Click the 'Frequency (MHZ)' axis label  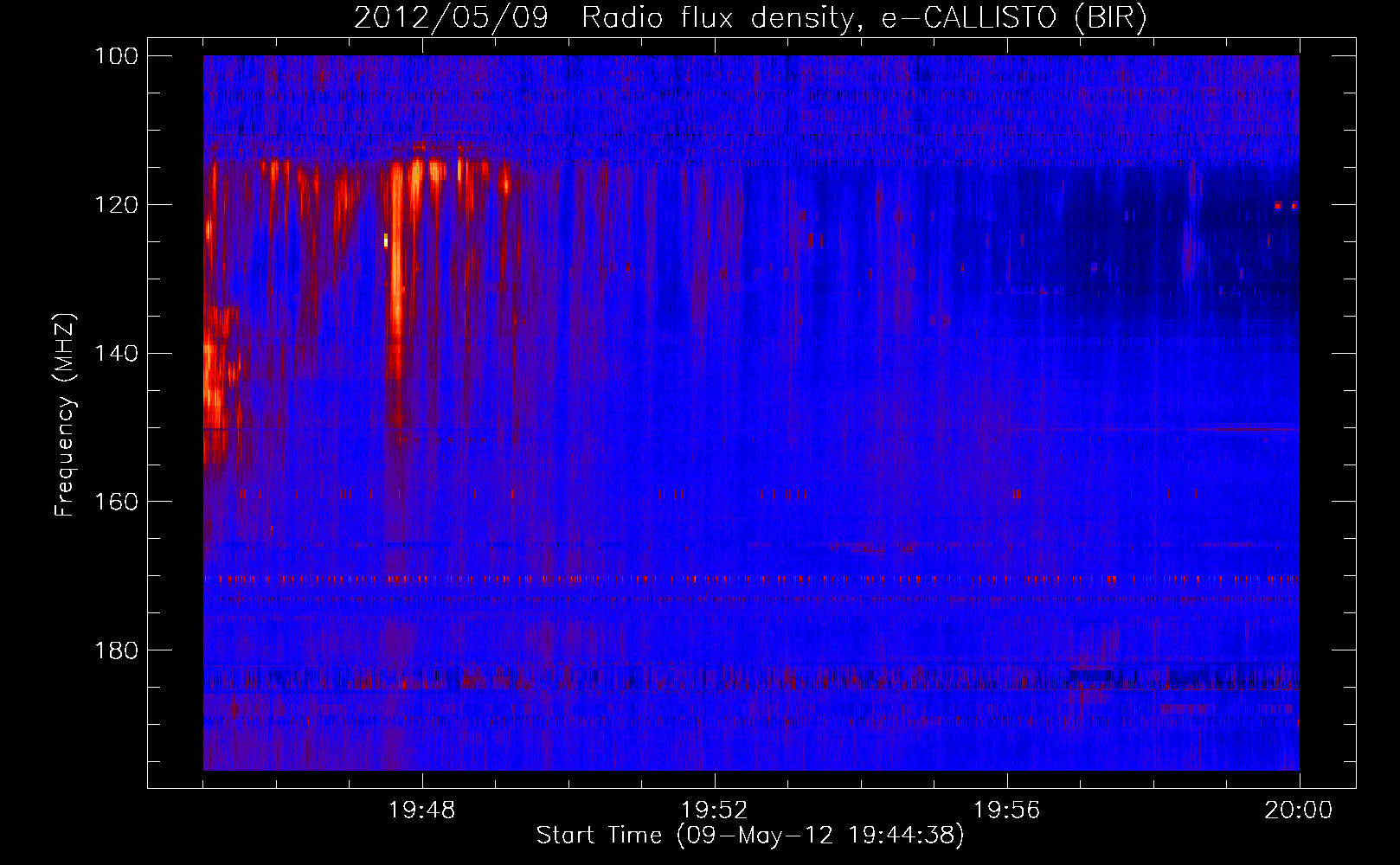(x=65, y=415)
